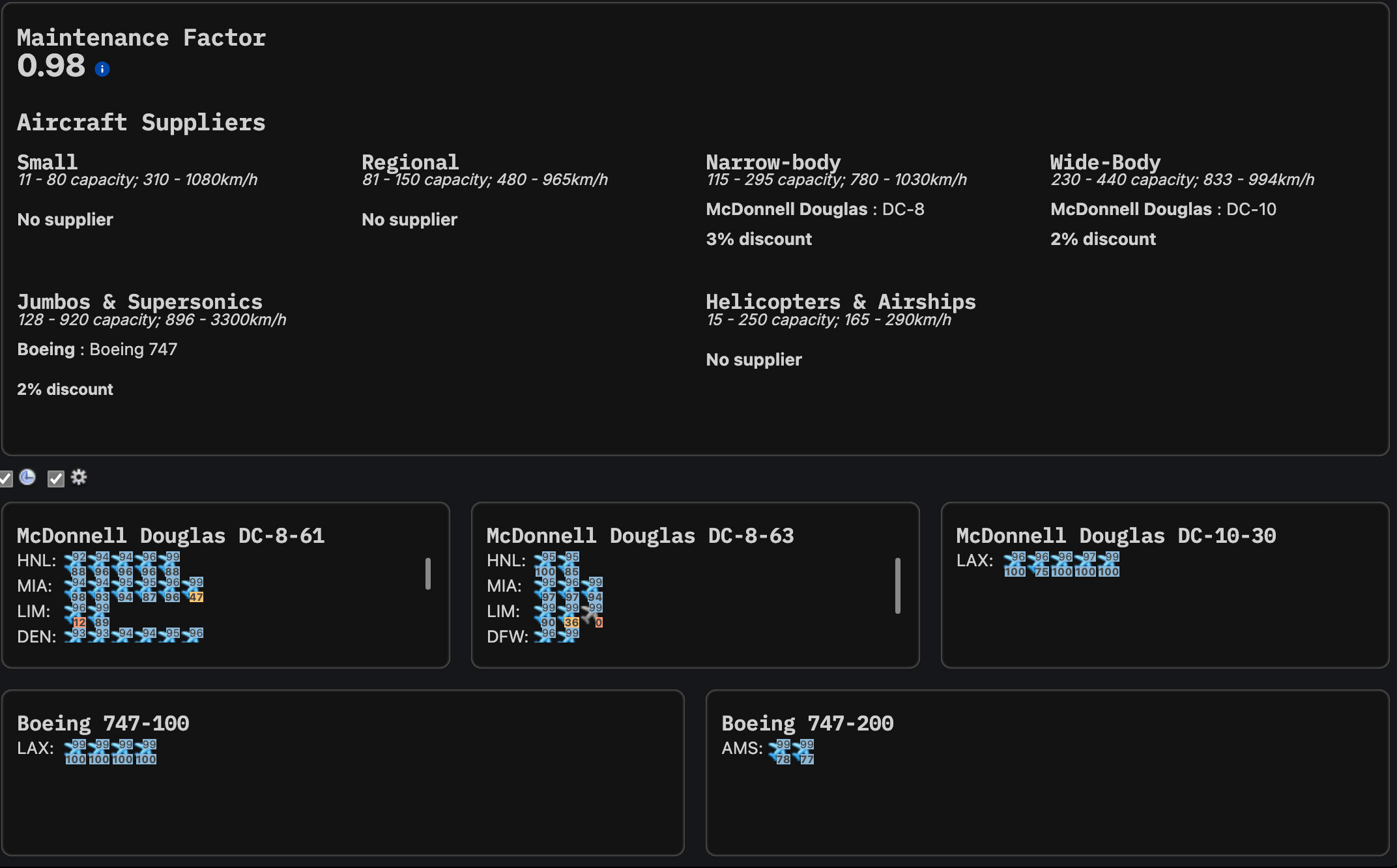The height and width of the screenshot is (868, 1397).
Task: Click the '3% discount' narrow-body text
Action: [759, 239]
